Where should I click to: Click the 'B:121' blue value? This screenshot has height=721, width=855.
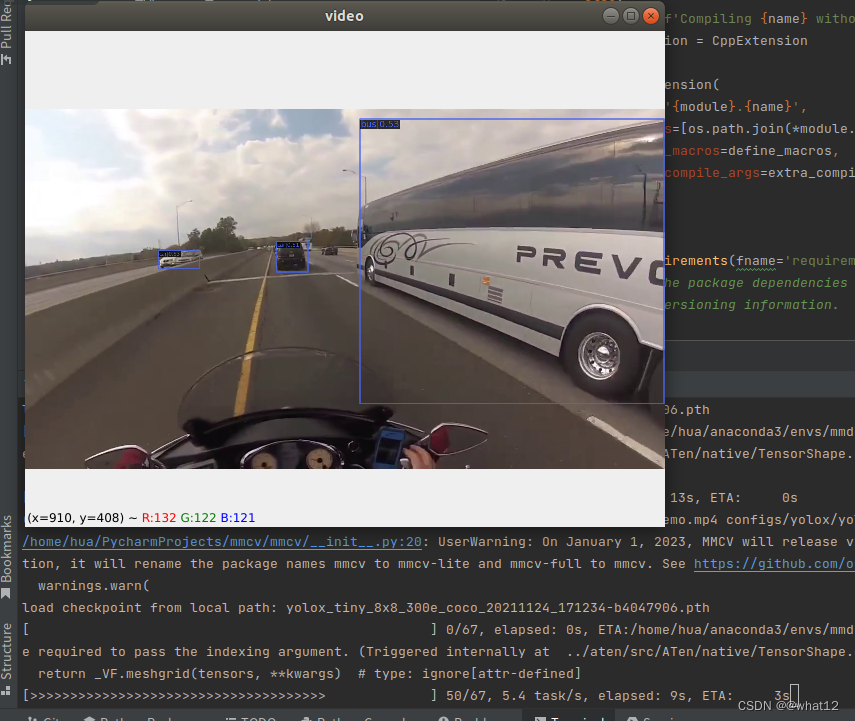point(238,518)
